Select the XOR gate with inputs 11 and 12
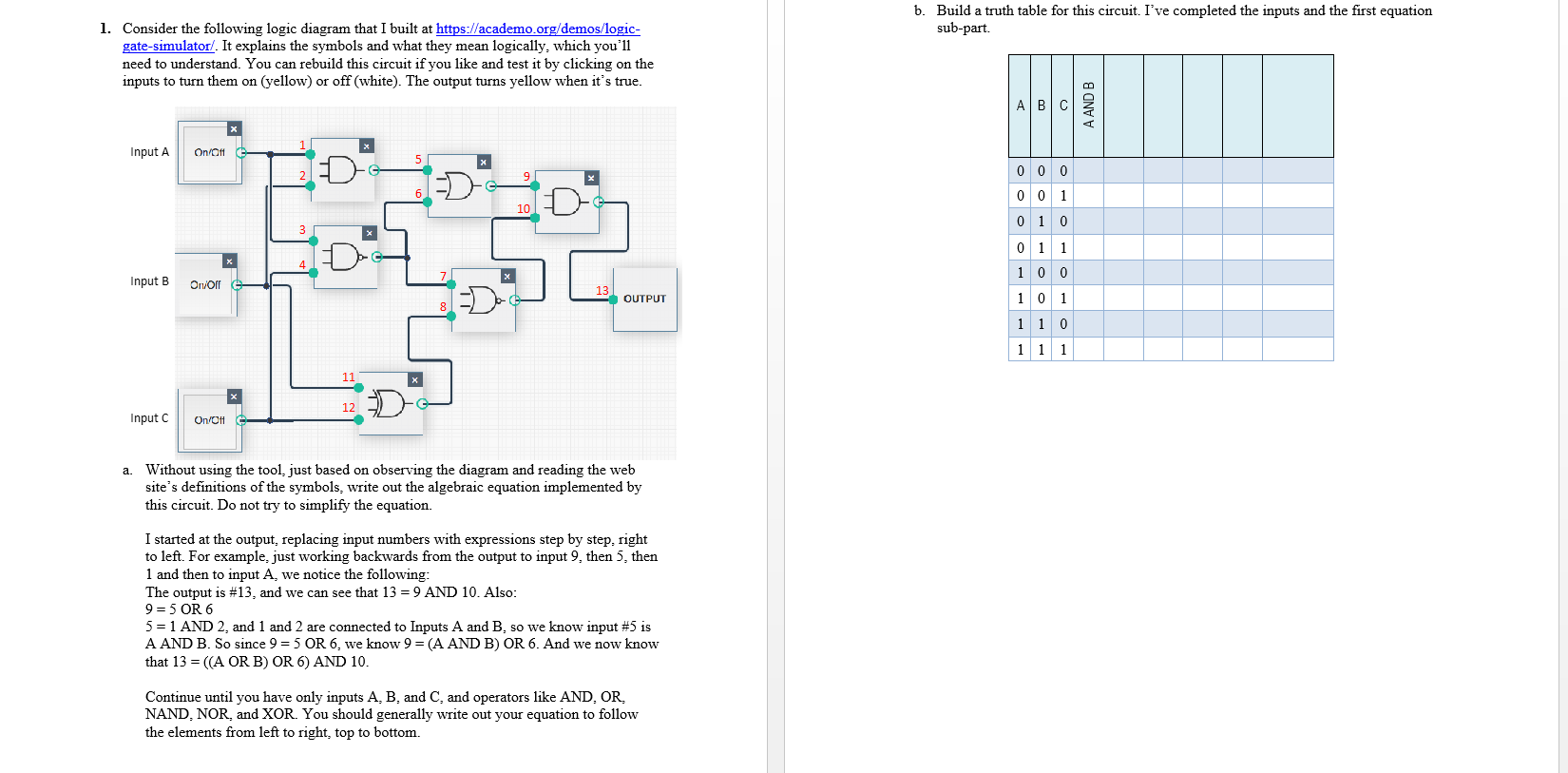The image size is (1568, 773). (x=390, y=403)
